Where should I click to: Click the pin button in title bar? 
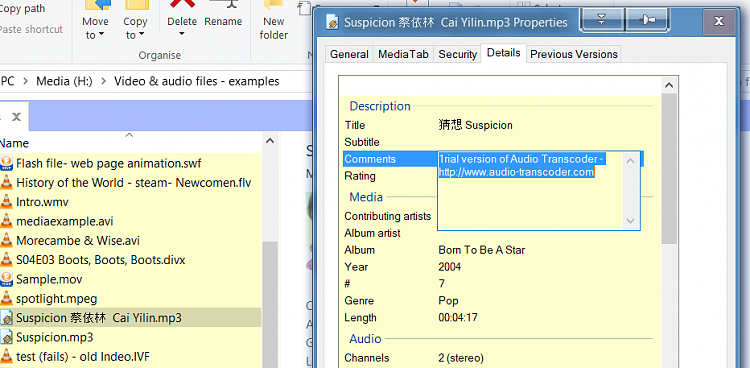(x=647, y=20)
